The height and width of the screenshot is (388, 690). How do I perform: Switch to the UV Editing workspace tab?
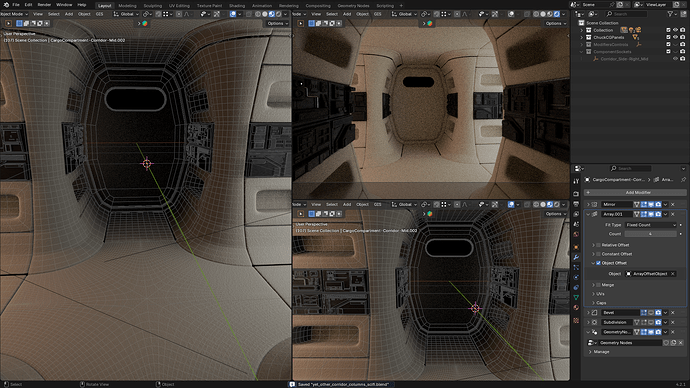pyautogui.click(x=180, y=6)
